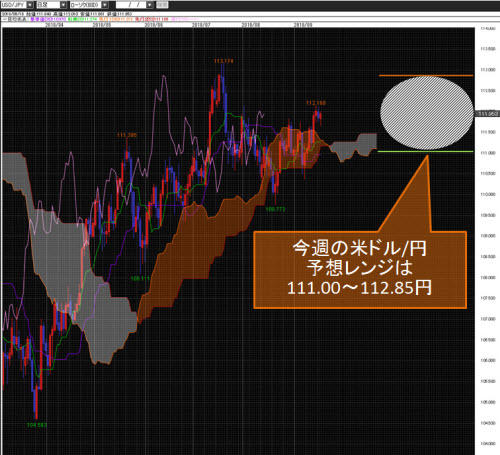
Task: Open the date picker dropdown arrow
Action: pyautogui.click(x=150, y=5)
